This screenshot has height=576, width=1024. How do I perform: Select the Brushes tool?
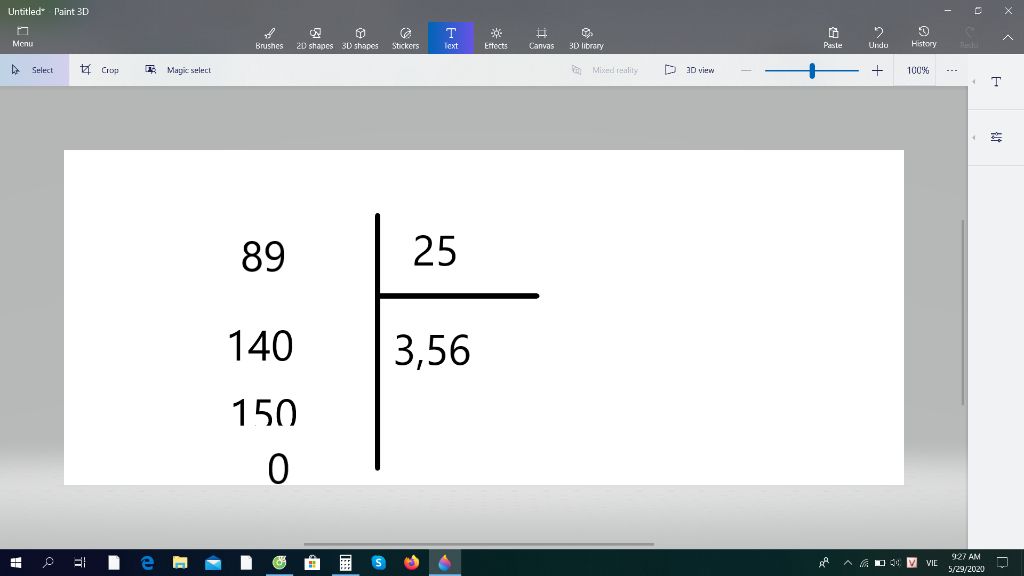point(269,38)
